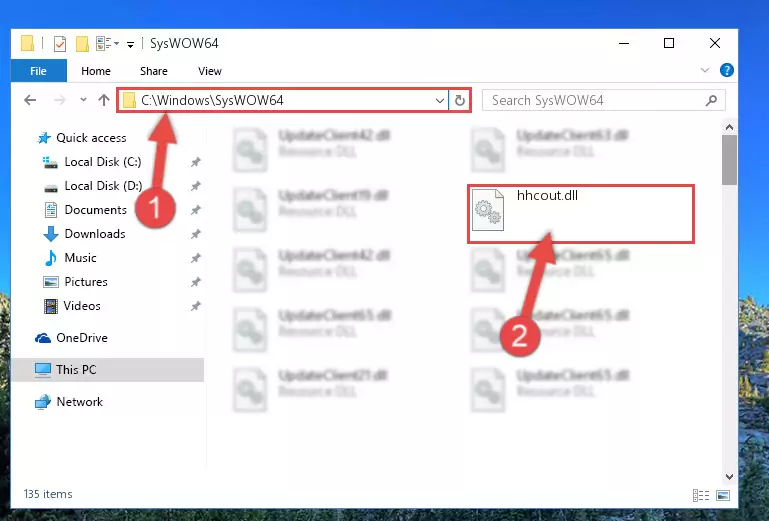Select the hhcout.dll file icon

tap(488, 210)
